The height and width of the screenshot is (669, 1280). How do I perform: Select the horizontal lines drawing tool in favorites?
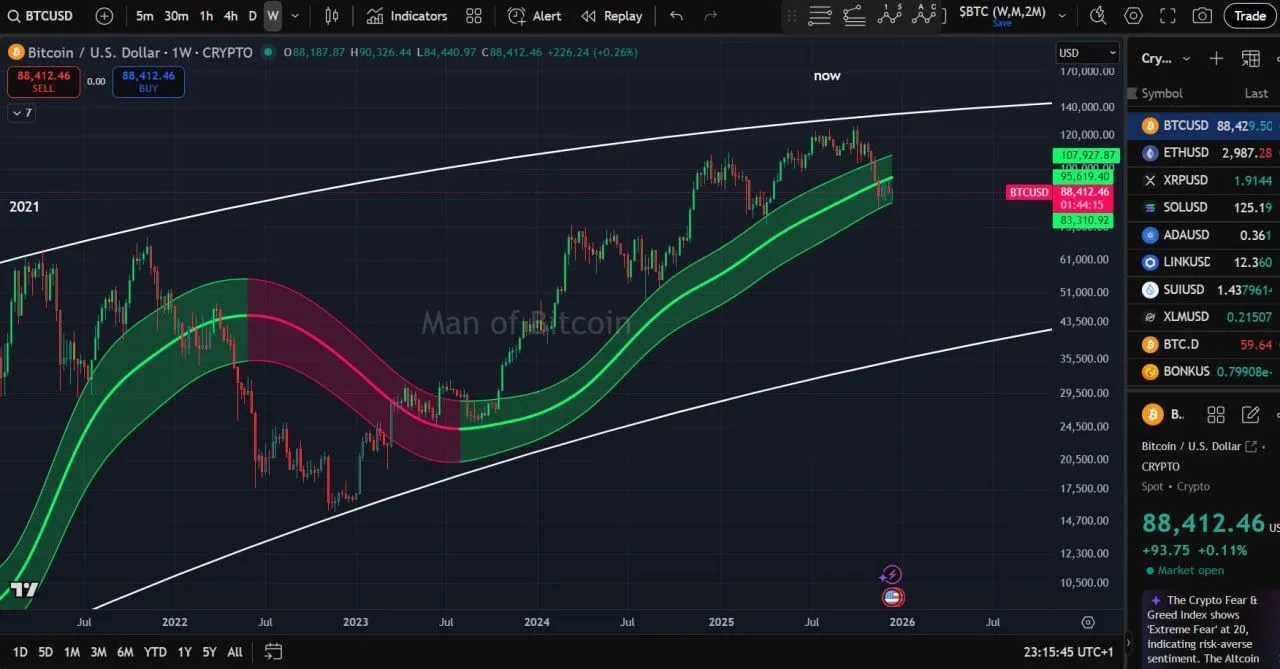point(820,15)
